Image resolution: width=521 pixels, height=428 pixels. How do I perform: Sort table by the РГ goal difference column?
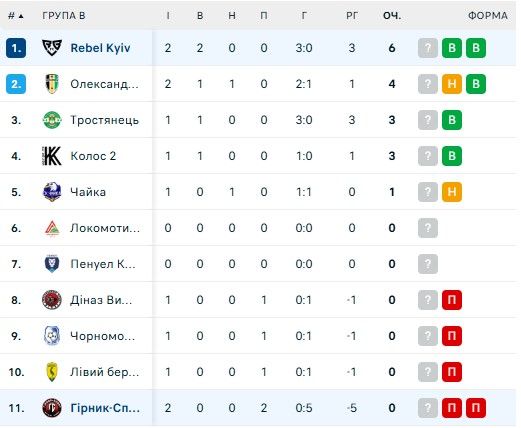coord(352,16)
